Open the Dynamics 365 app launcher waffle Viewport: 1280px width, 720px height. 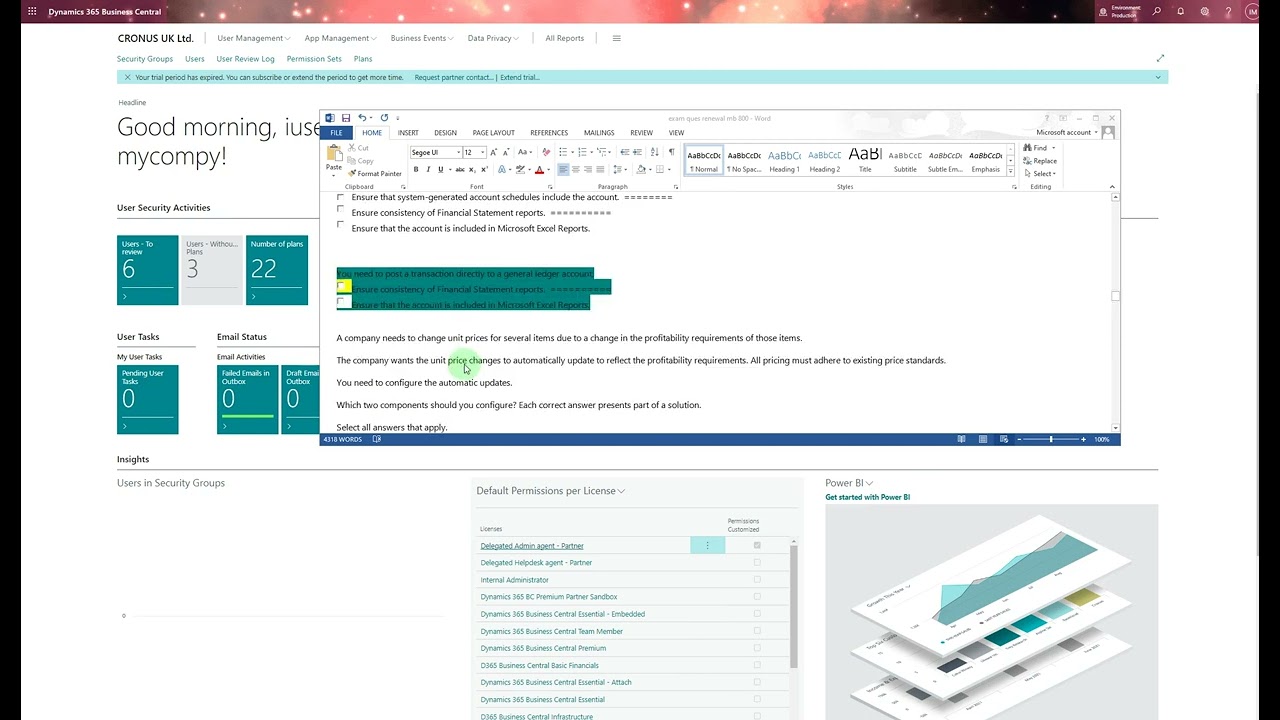pos(32,12)
